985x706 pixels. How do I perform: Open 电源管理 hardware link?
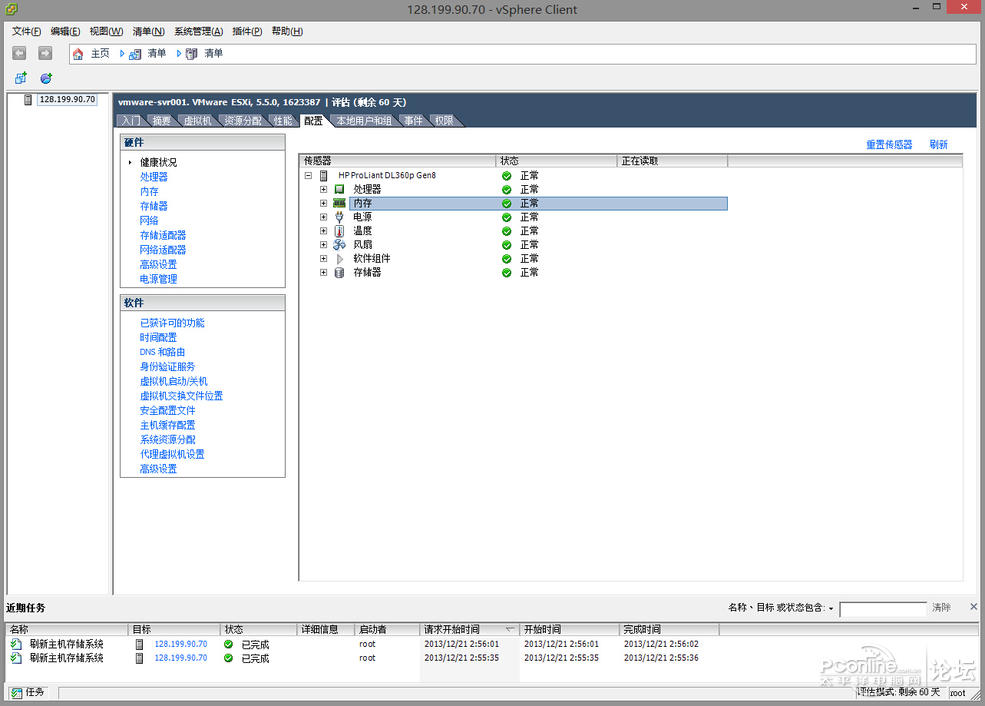tap(158, 279)
